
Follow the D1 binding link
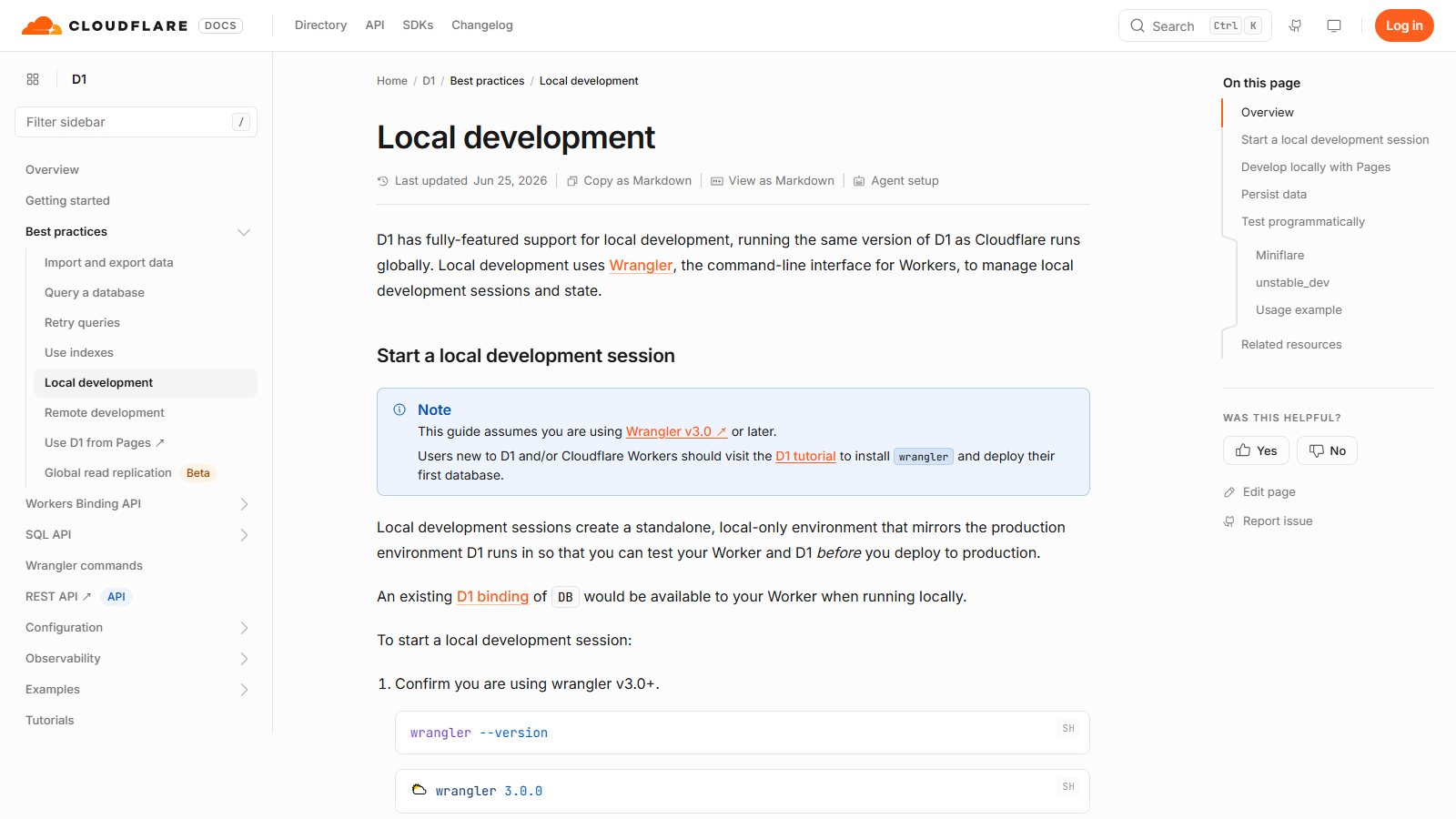click(492, 597)
